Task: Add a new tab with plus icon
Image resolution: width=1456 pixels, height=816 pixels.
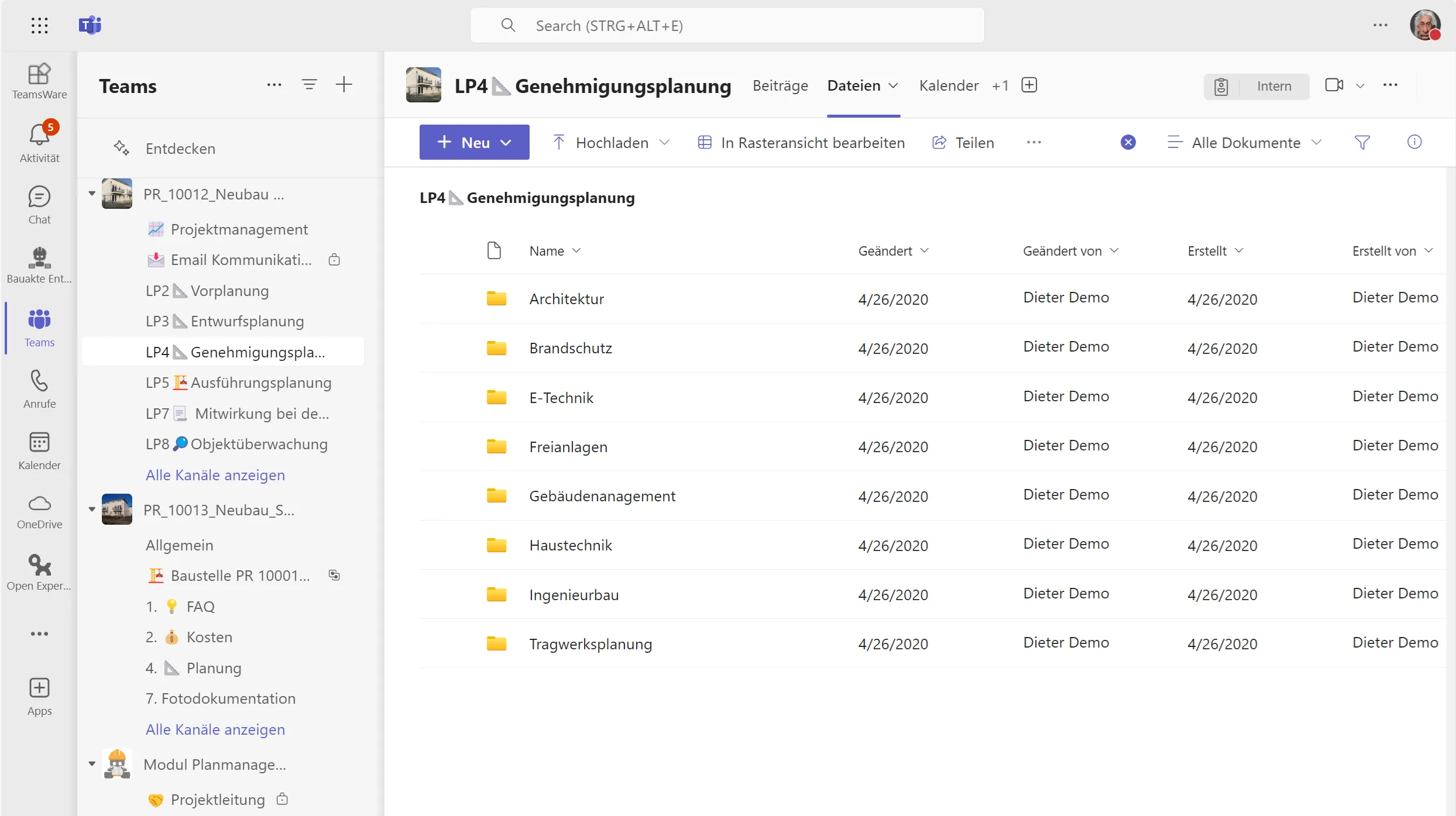Action: (x=1029, y=85)
